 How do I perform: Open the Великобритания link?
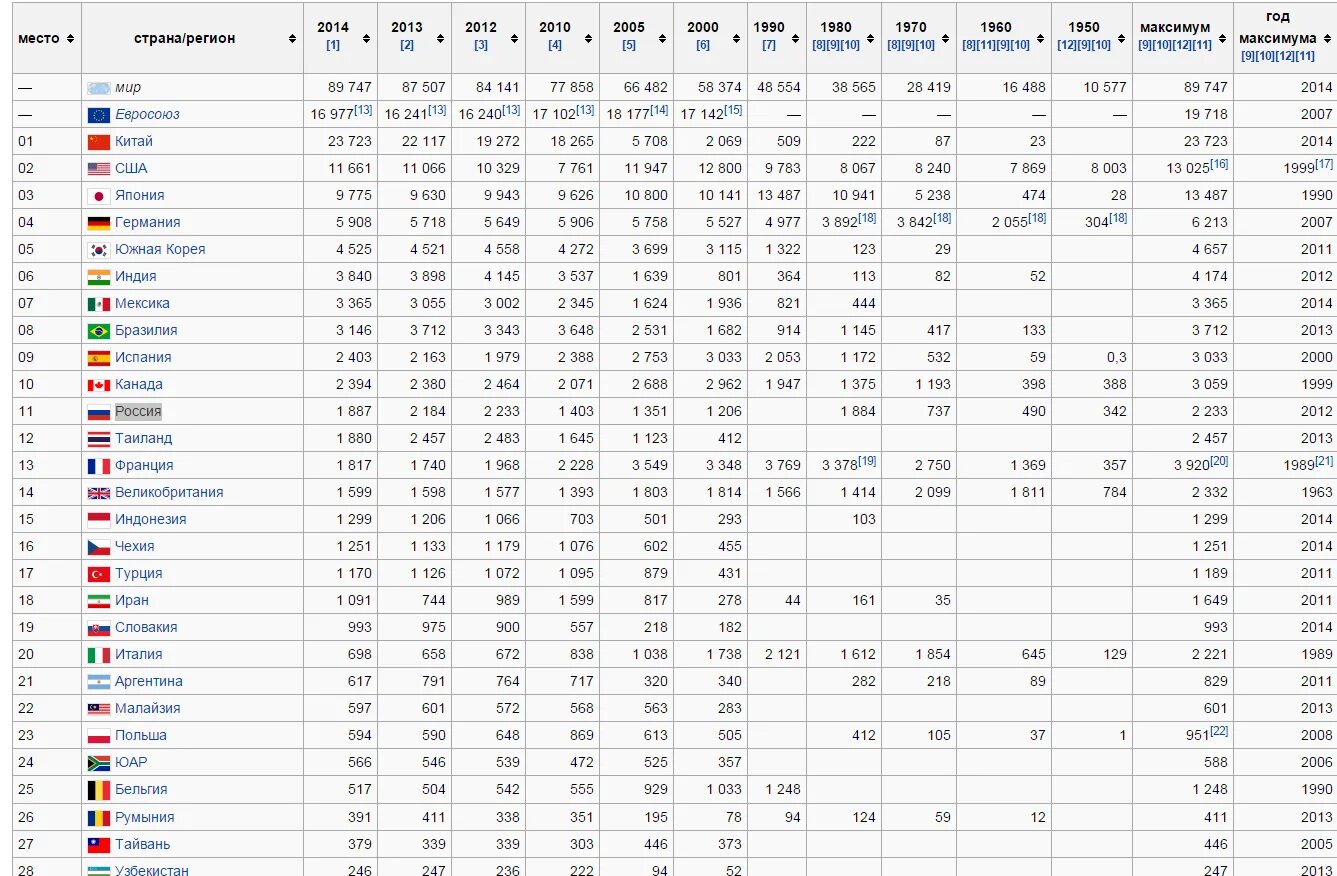click(169, 493)
